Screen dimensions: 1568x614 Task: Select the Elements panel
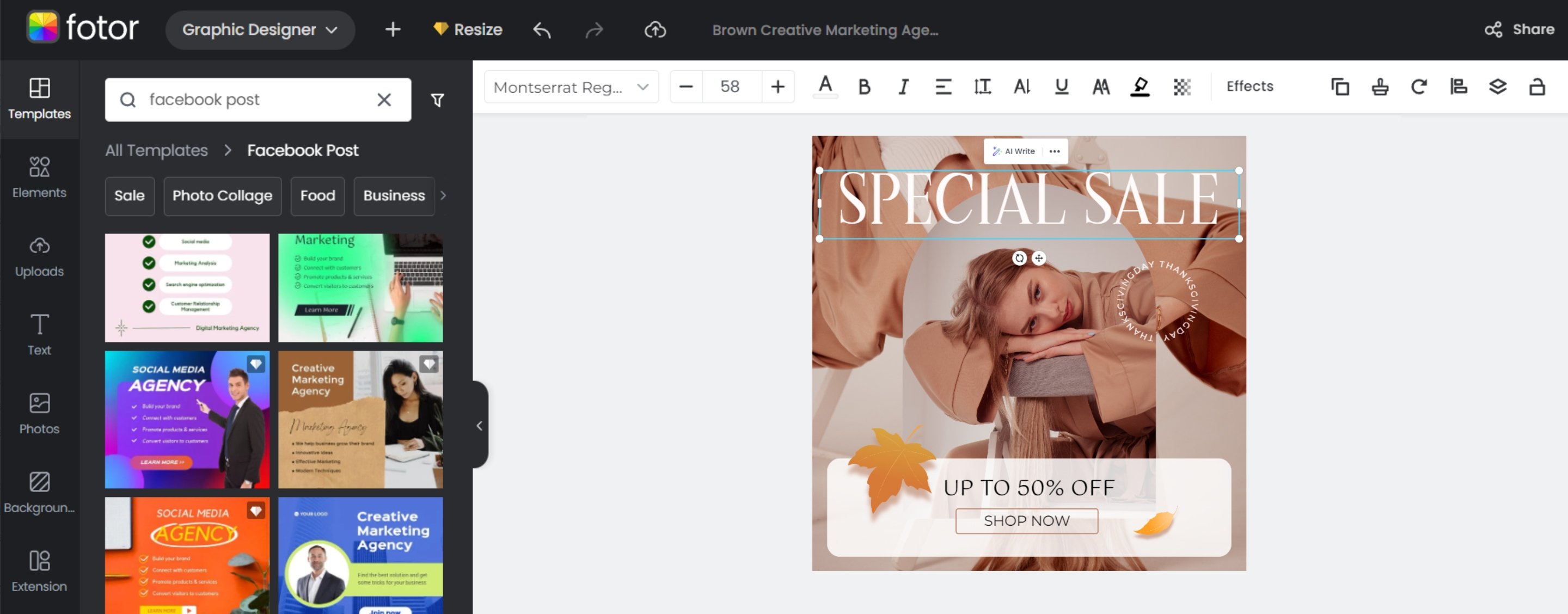point(38,177)
